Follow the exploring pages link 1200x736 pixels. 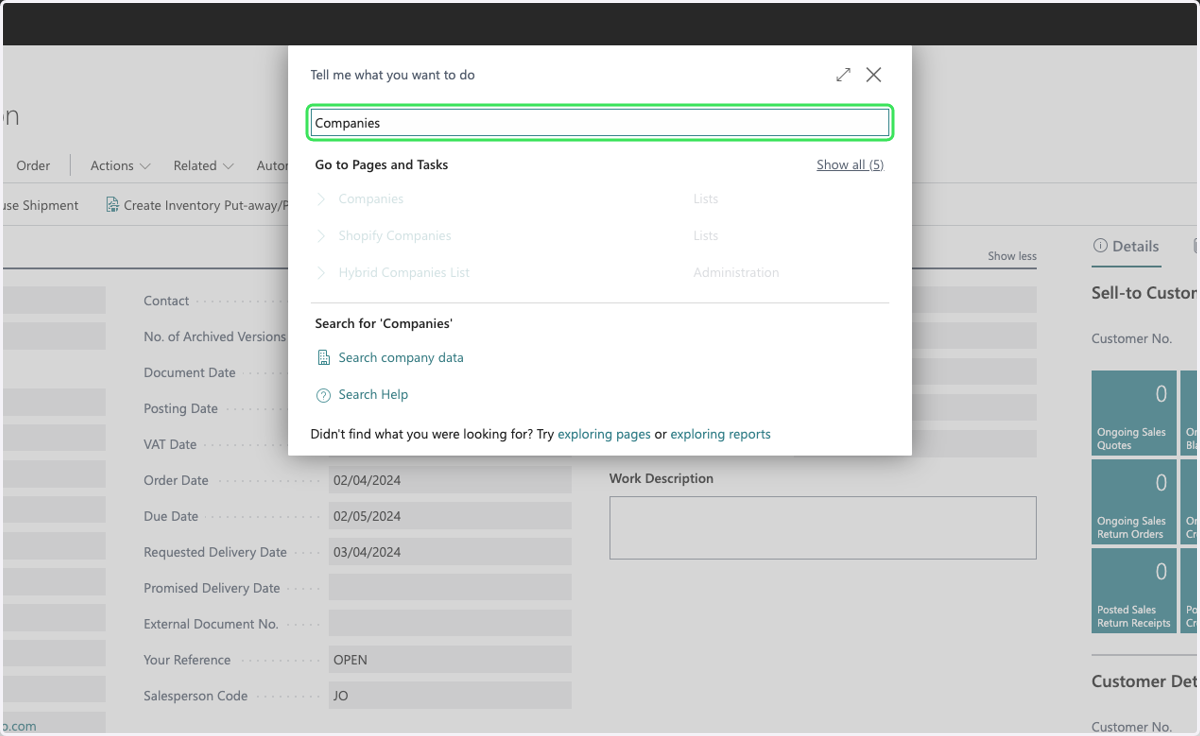coord(604,434)
